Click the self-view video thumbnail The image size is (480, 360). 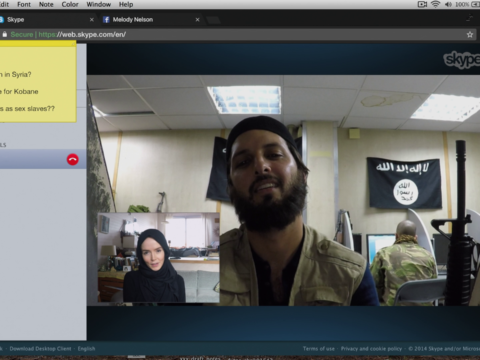(x=159, y=257)
